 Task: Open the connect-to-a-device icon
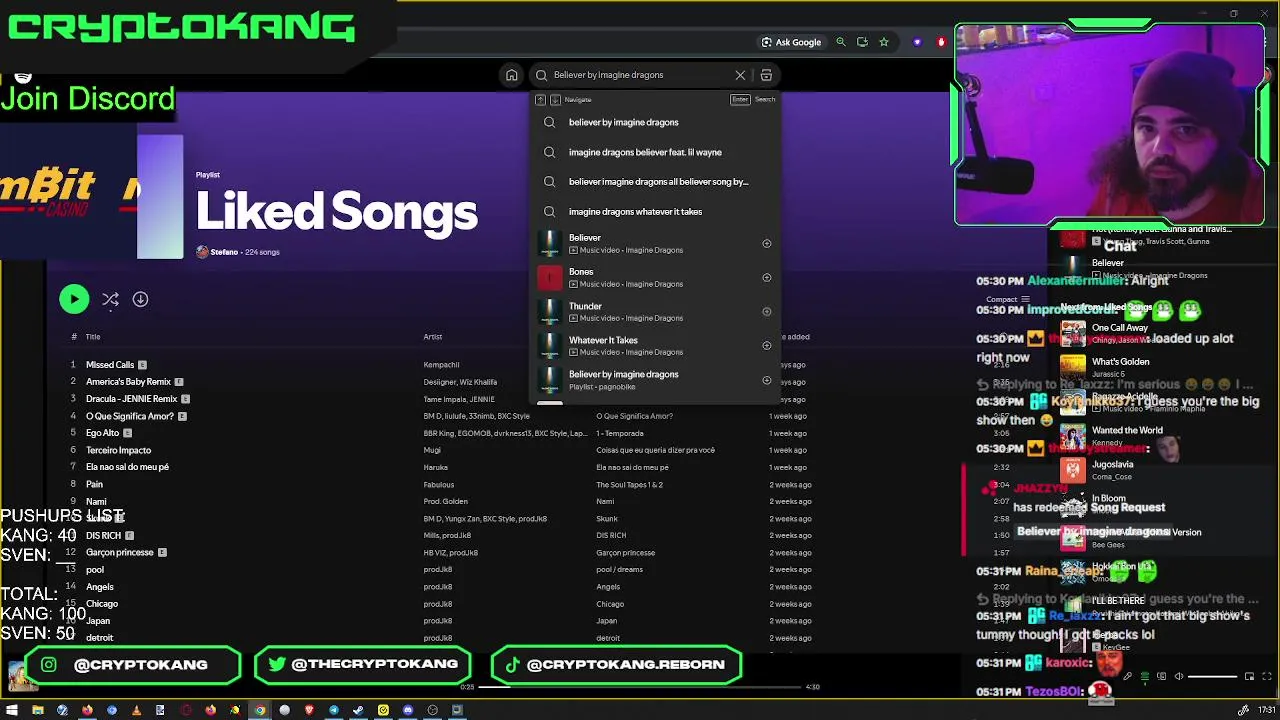click(x=1161, y=677)
